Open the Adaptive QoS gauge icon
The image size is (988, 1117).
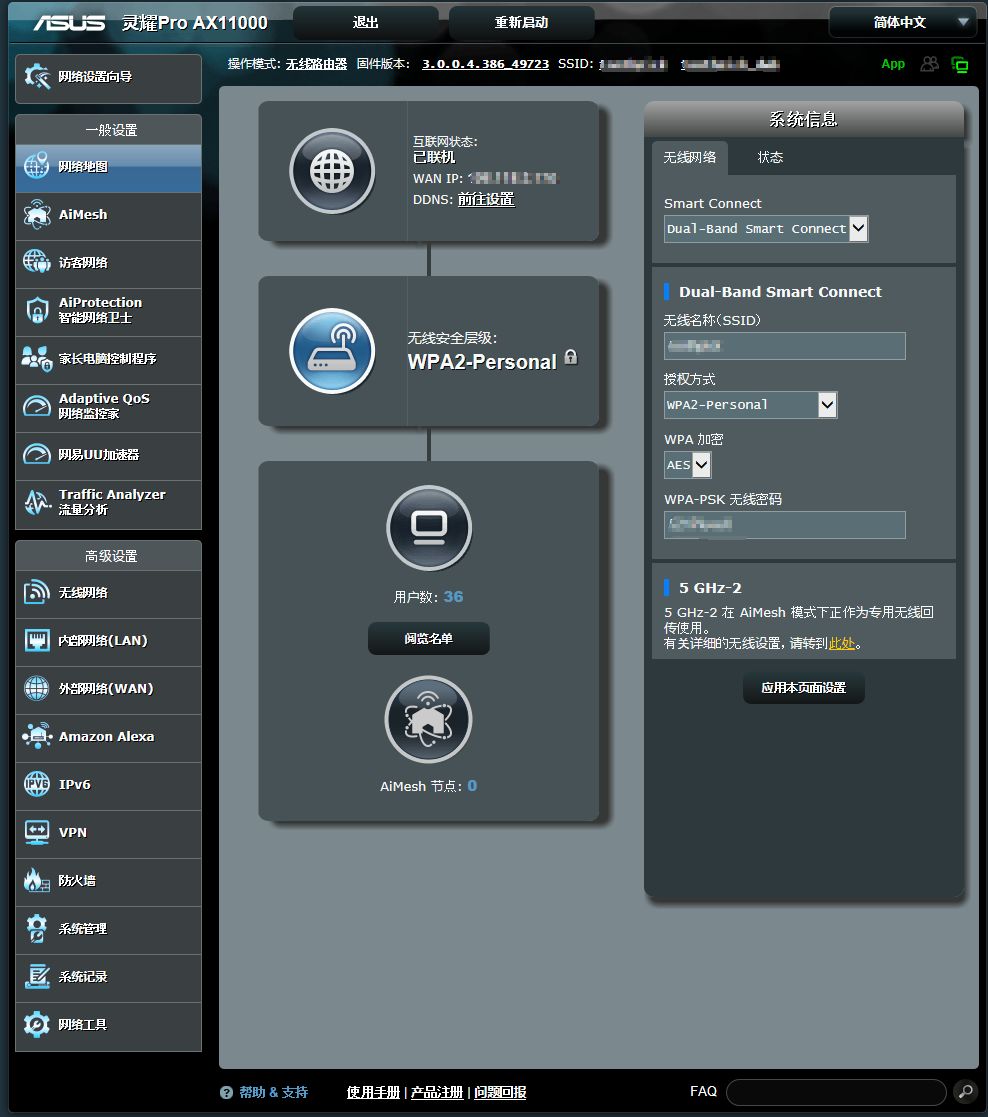pos(37,406)
